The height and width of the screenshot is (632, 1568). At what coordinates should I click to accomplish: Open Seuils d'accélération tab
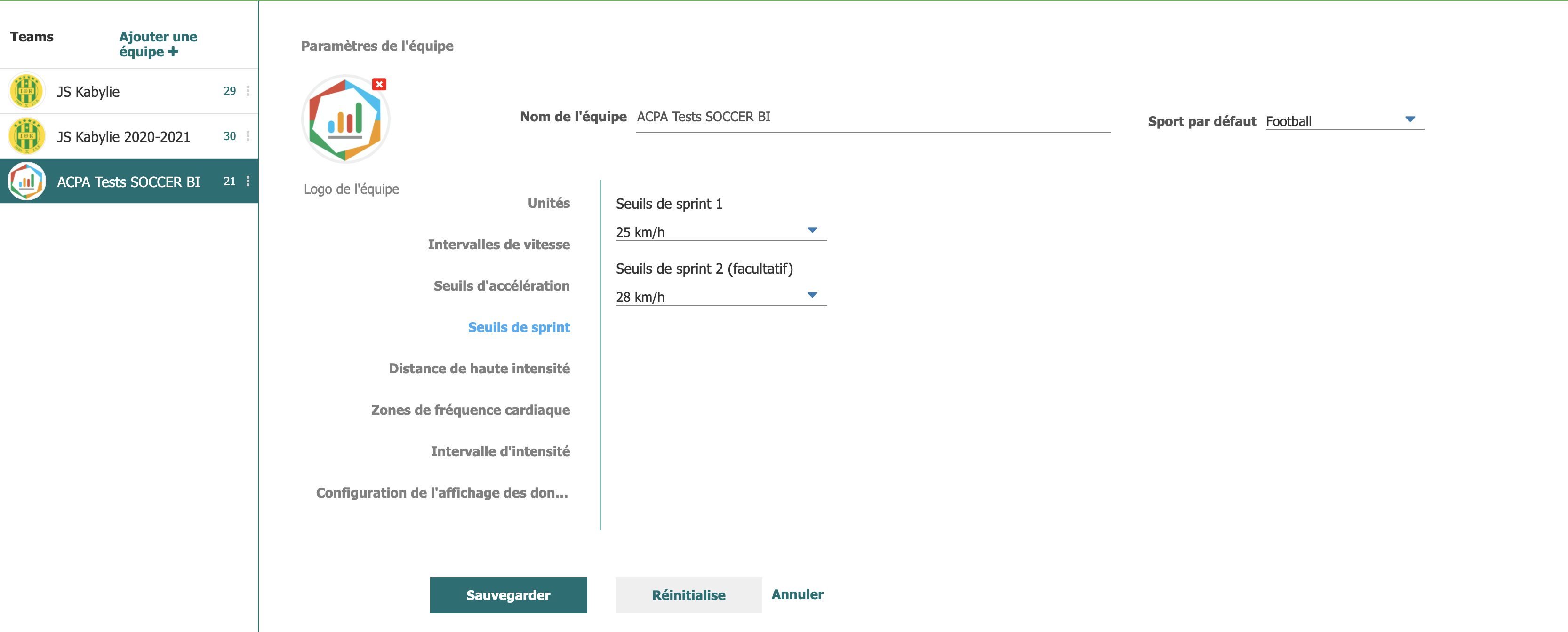(x=502, y=286)
